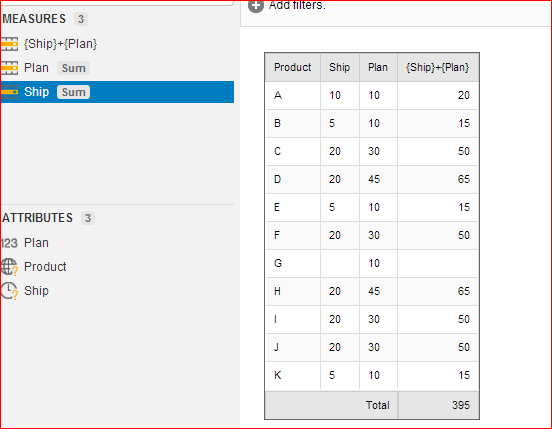Click the Plan column header in table
The width and height of the screenshot is (552, 429).
(378, 67)
